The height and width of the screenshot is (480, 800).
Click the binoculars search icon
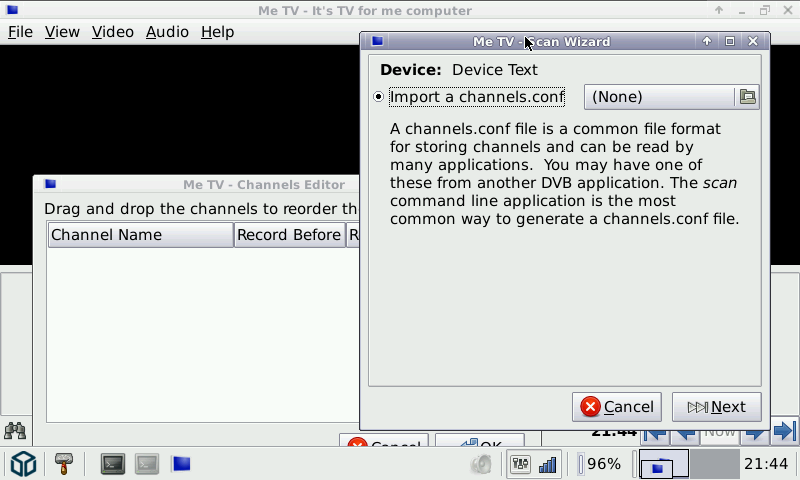pyautogui.click(x=15, y=431)
